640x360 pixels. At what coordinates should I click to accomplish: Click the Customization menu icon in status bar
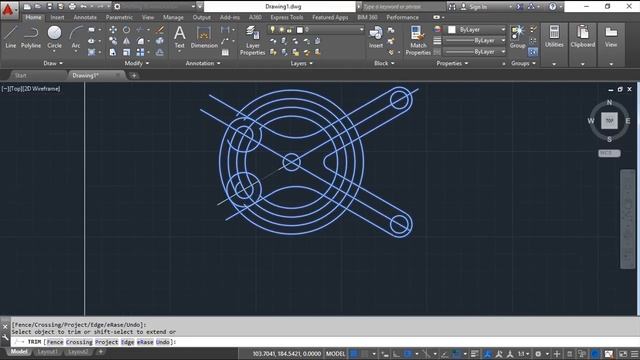pos(635,354)
